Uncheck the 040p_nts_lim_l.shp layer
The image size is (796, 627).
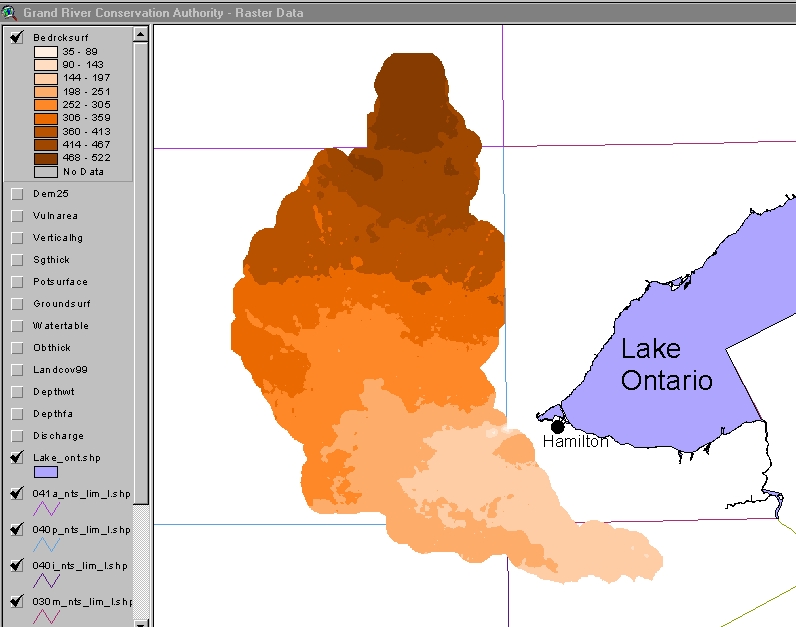coord(17,530)
